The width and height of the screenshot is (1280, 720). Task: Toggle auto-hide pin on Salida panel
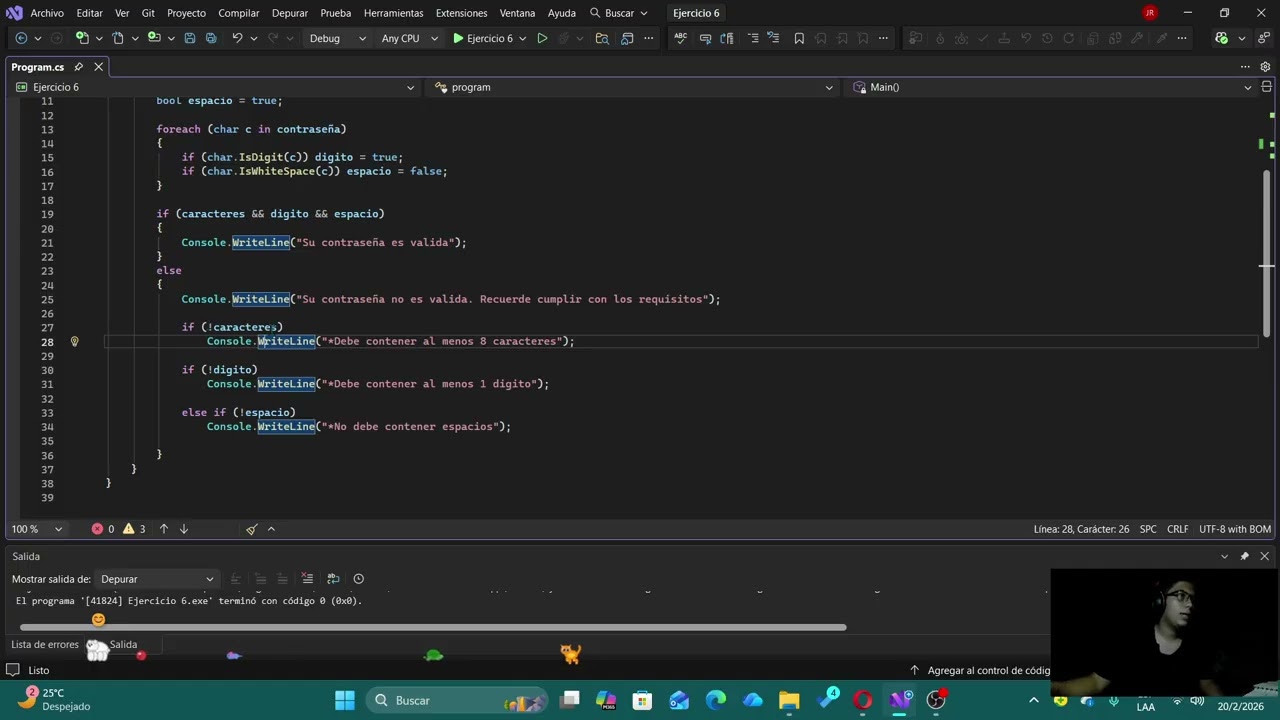coord(1245,556)
